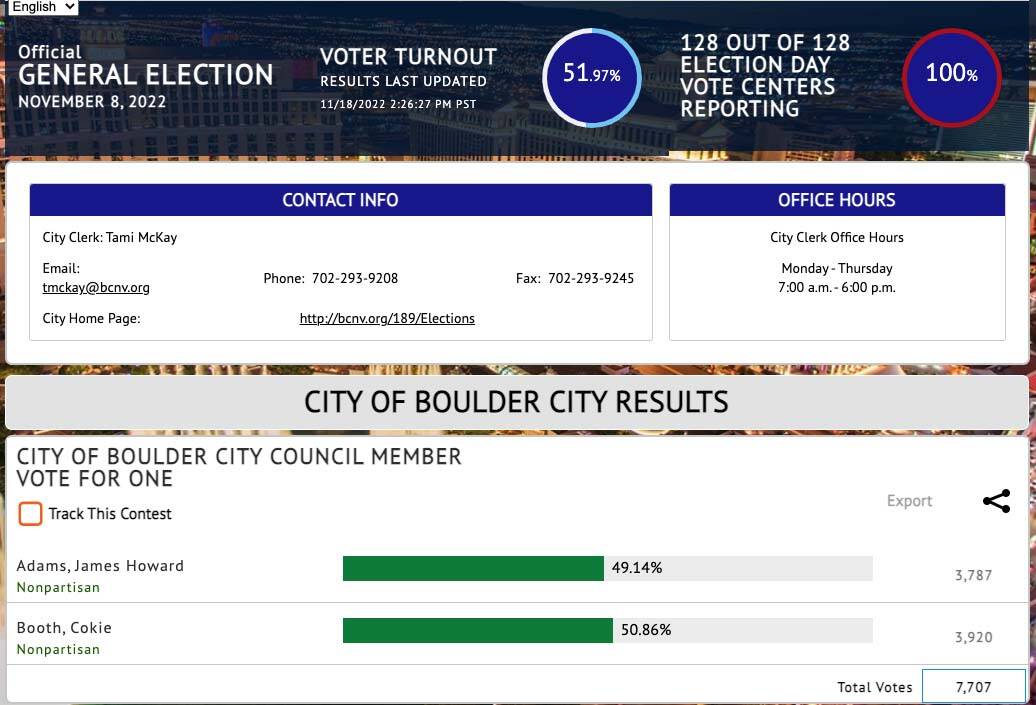The image size is (1036, 705).
Task: Select candidate name Adams, James Howard
Action: [x=100, y=566]
